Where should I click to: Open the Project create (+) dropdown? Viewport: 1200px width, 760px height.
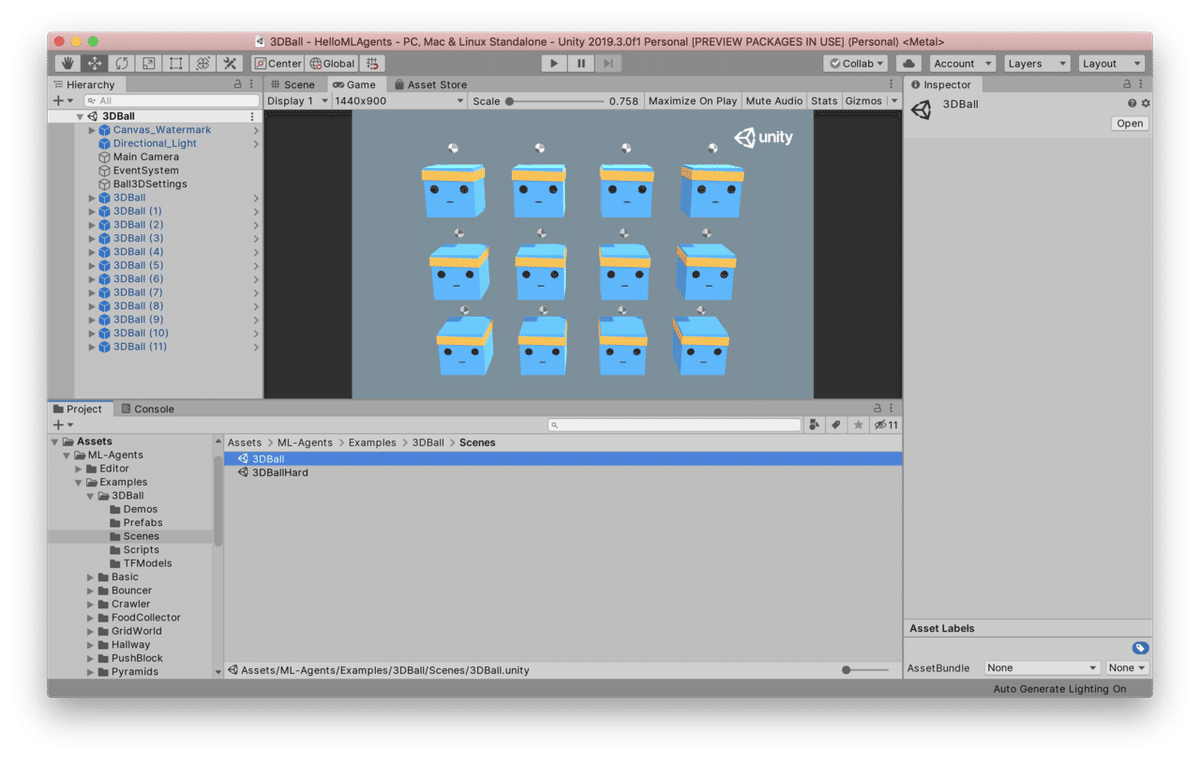(63, 425)
